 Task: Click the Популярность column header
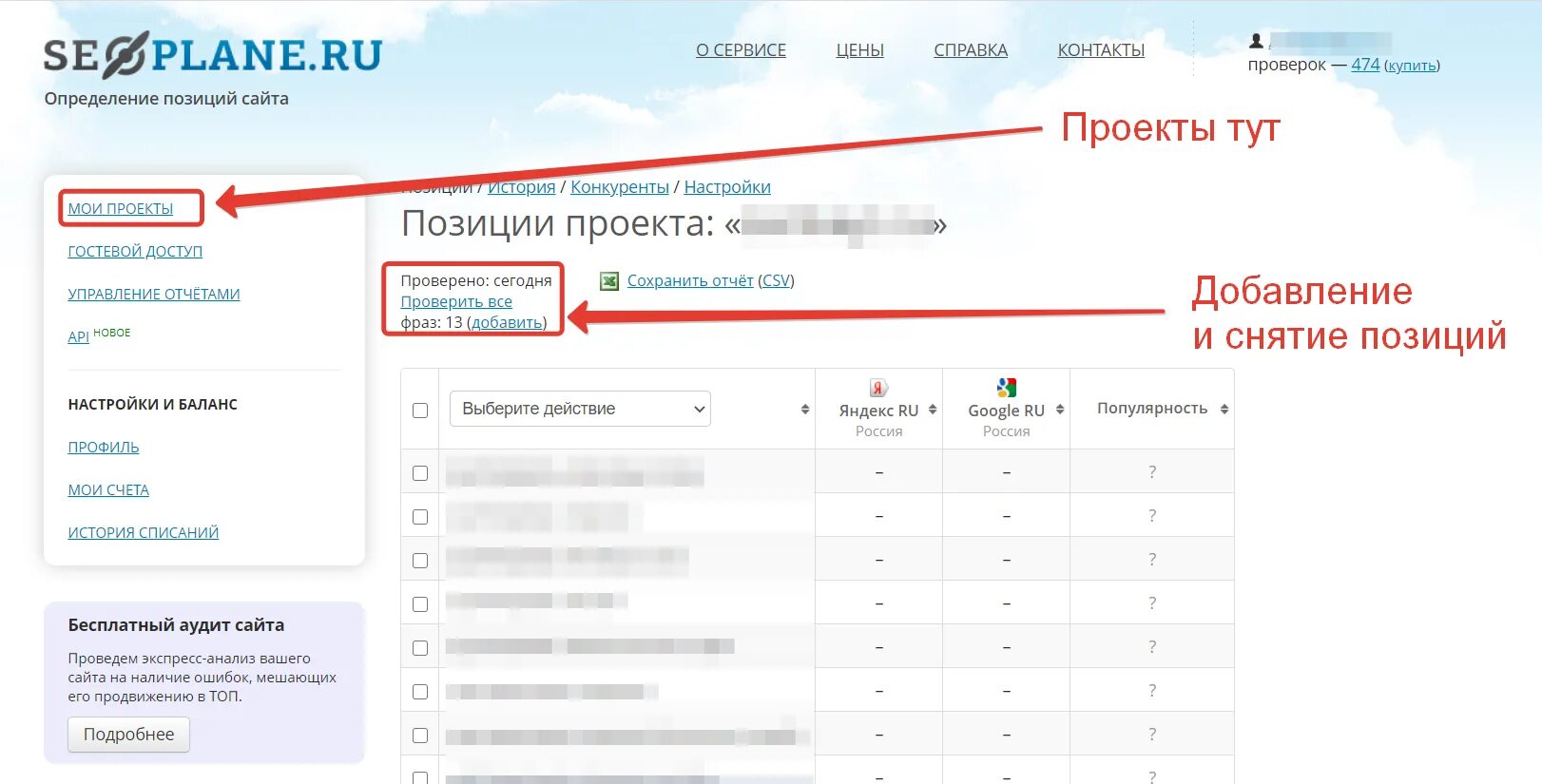click(1152, 408)
